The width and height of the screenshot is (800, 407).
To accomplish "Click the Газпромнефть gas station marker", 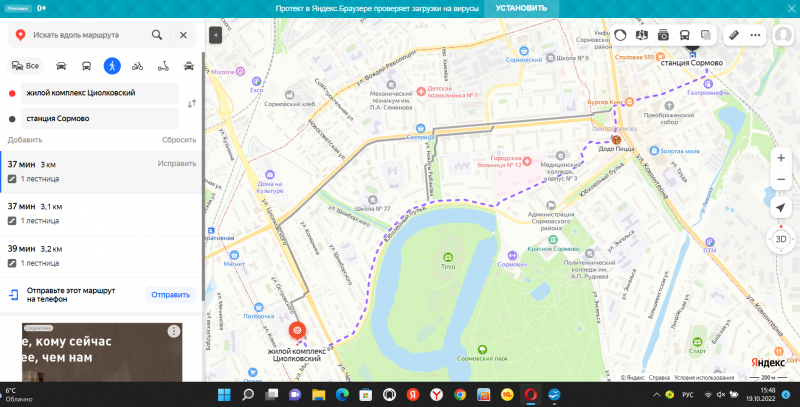I will (x=708, y=84).
